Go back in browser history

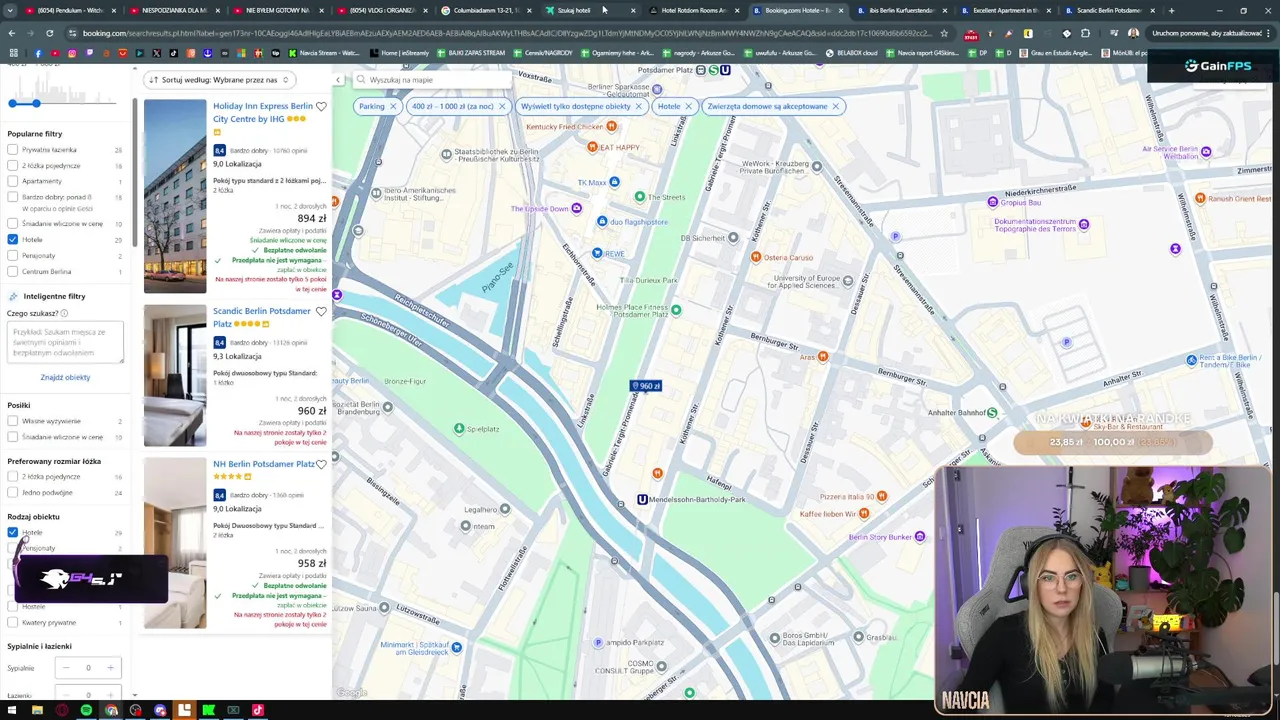(x=12, y=33)
